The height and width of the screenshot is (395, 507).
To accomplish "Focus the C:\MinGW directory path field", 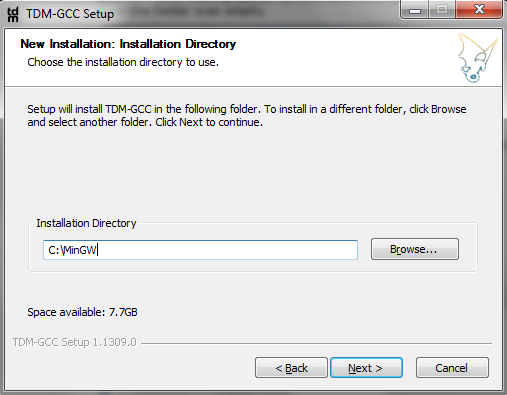I will tap(200, 250).
